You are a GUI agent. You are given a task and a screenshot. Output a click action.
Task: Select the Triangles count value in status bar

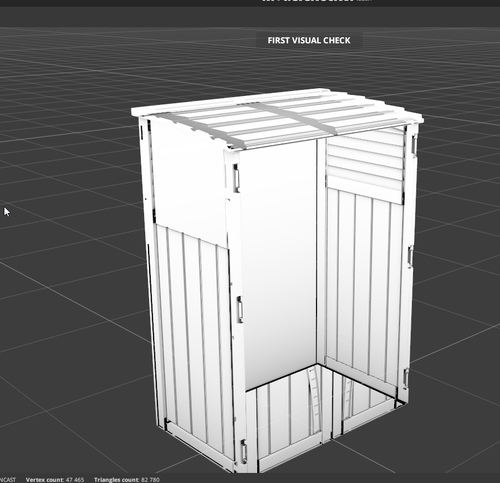[x=150, y=480]
